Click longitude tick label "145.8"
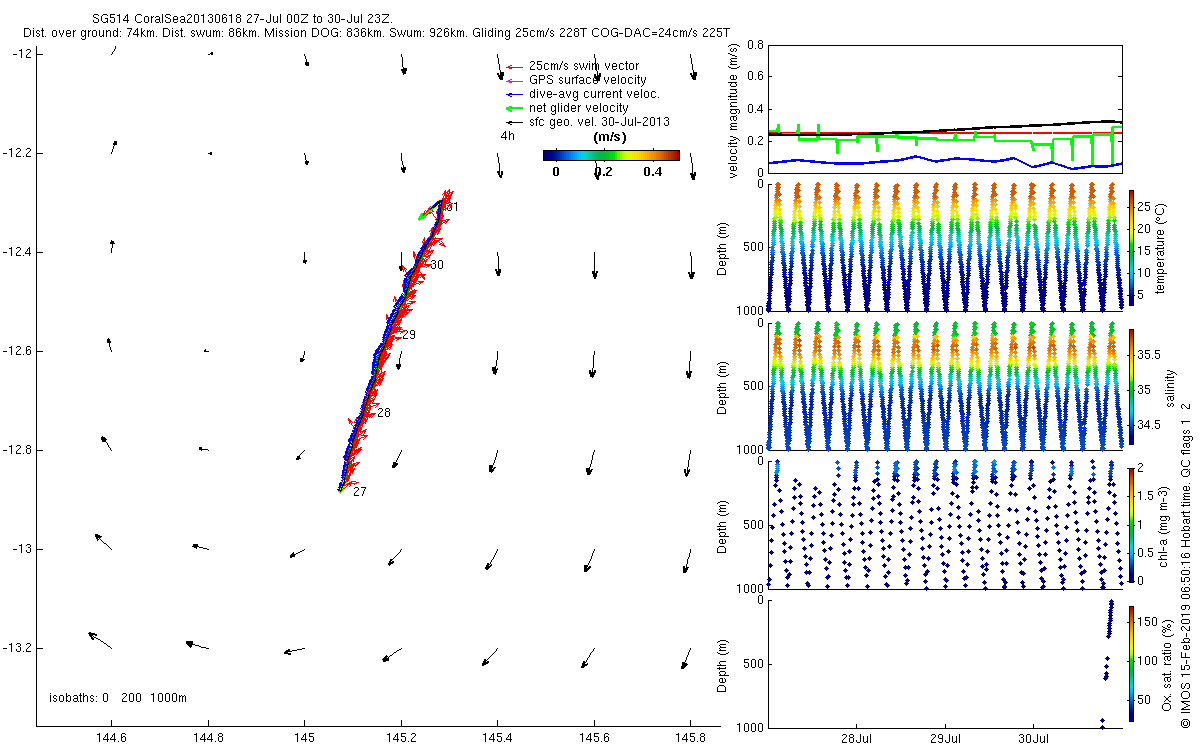The image size is (1200, 750). pos(692,740)
